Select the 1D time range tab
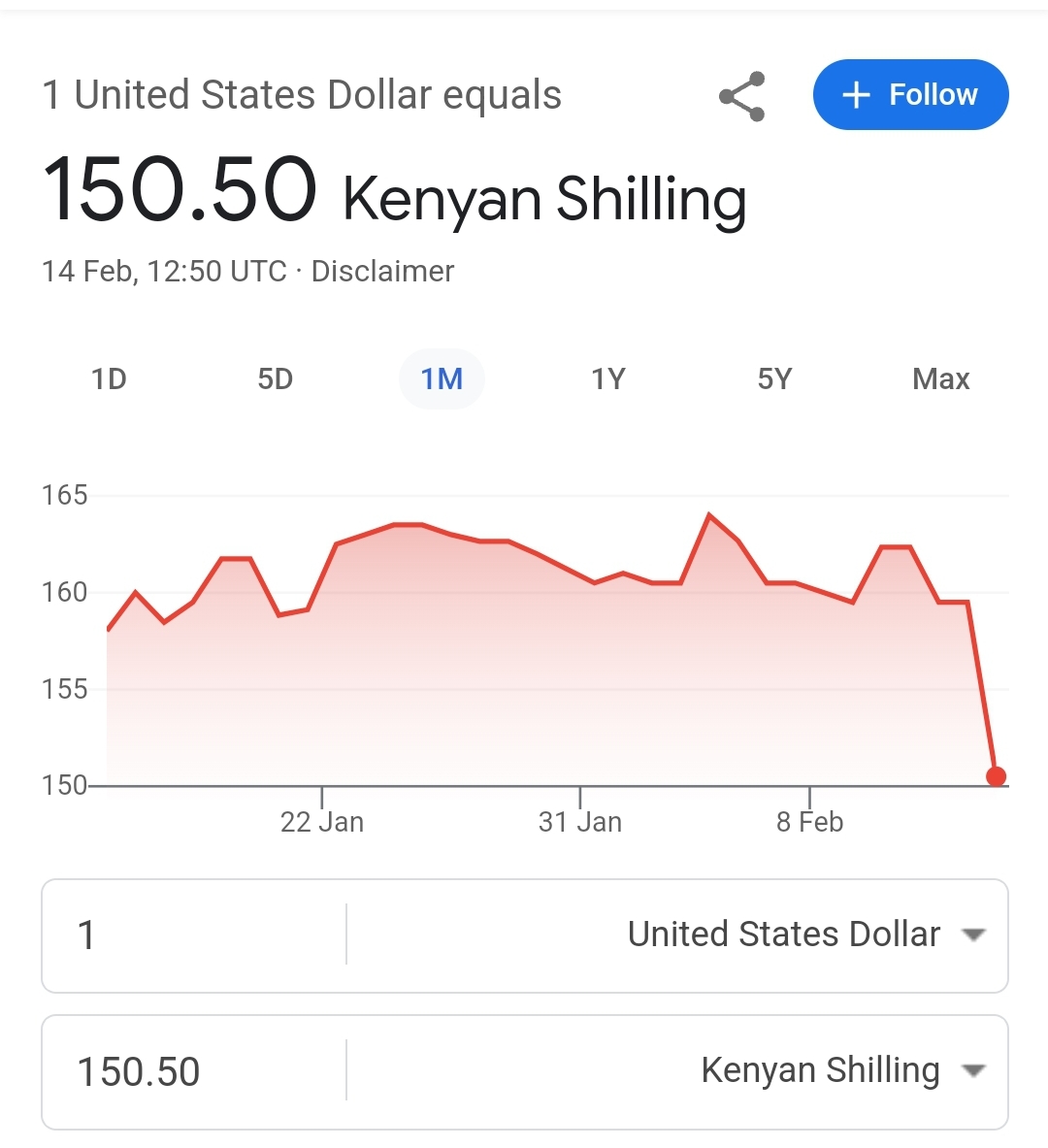The image size is (1048, 1148). [x=109, y=378]
